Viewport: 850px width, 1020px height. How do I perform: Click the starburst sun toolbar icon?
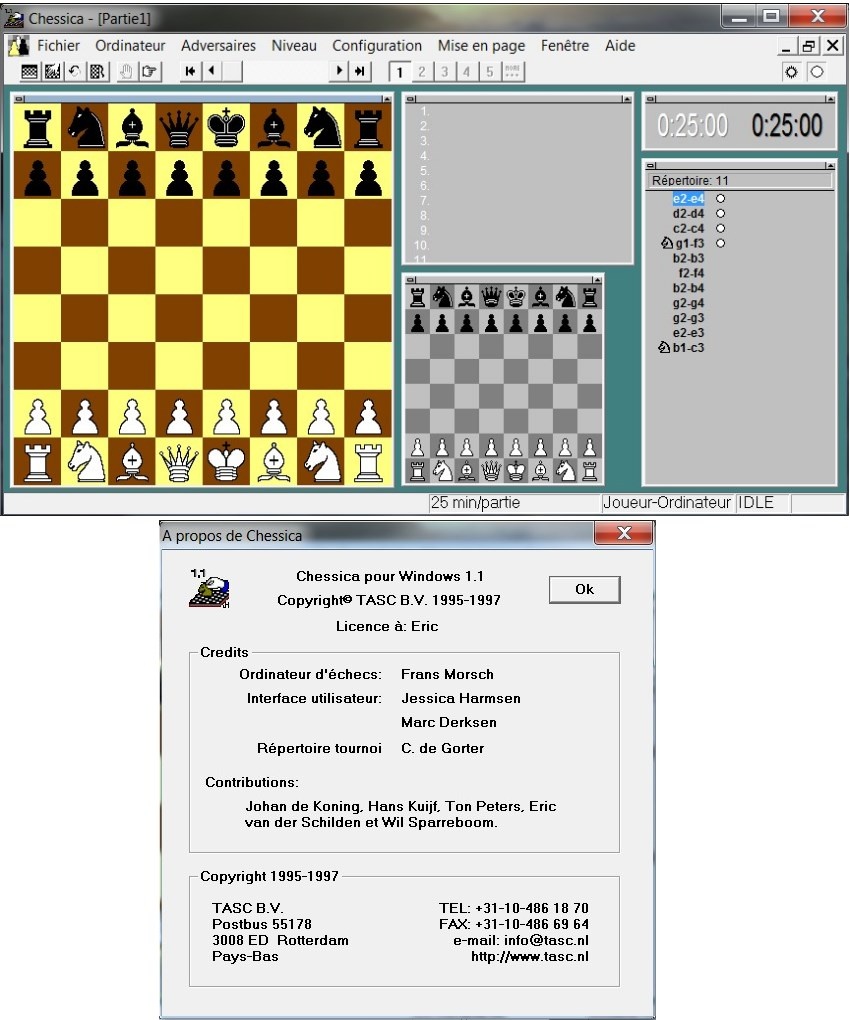coord(791,72)
